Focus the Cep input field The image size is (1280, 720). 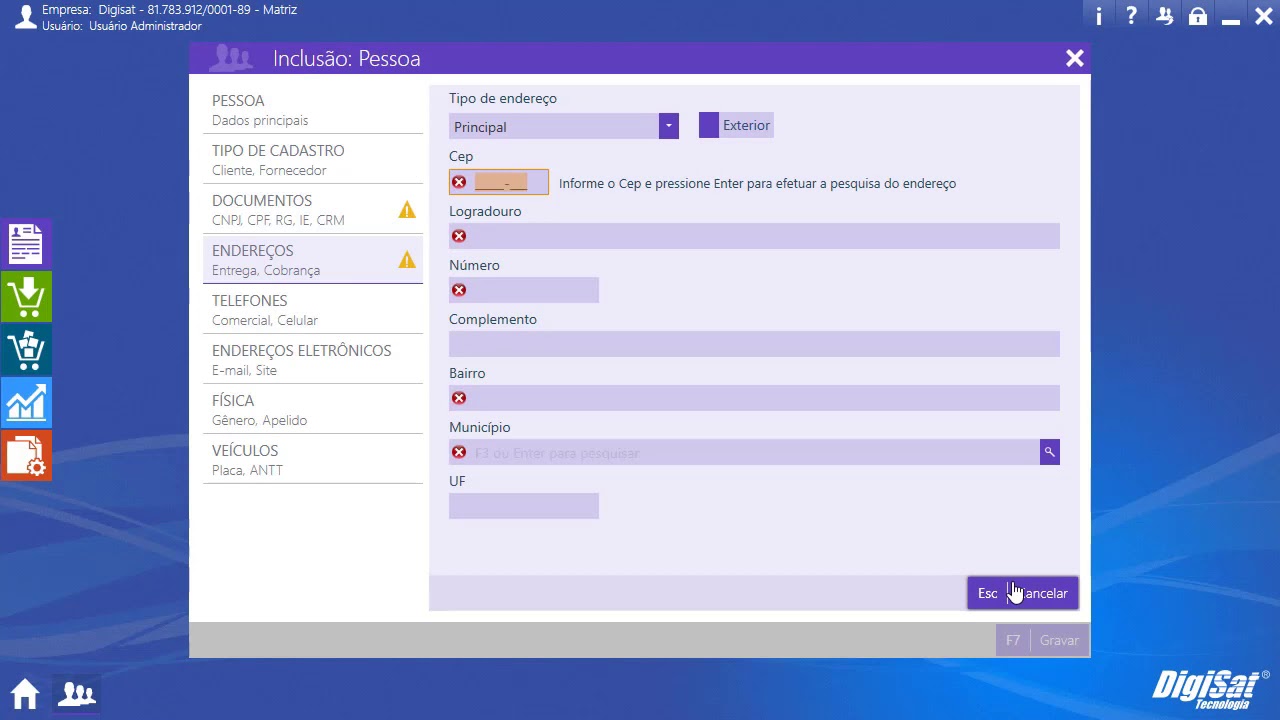click(499, 182)
